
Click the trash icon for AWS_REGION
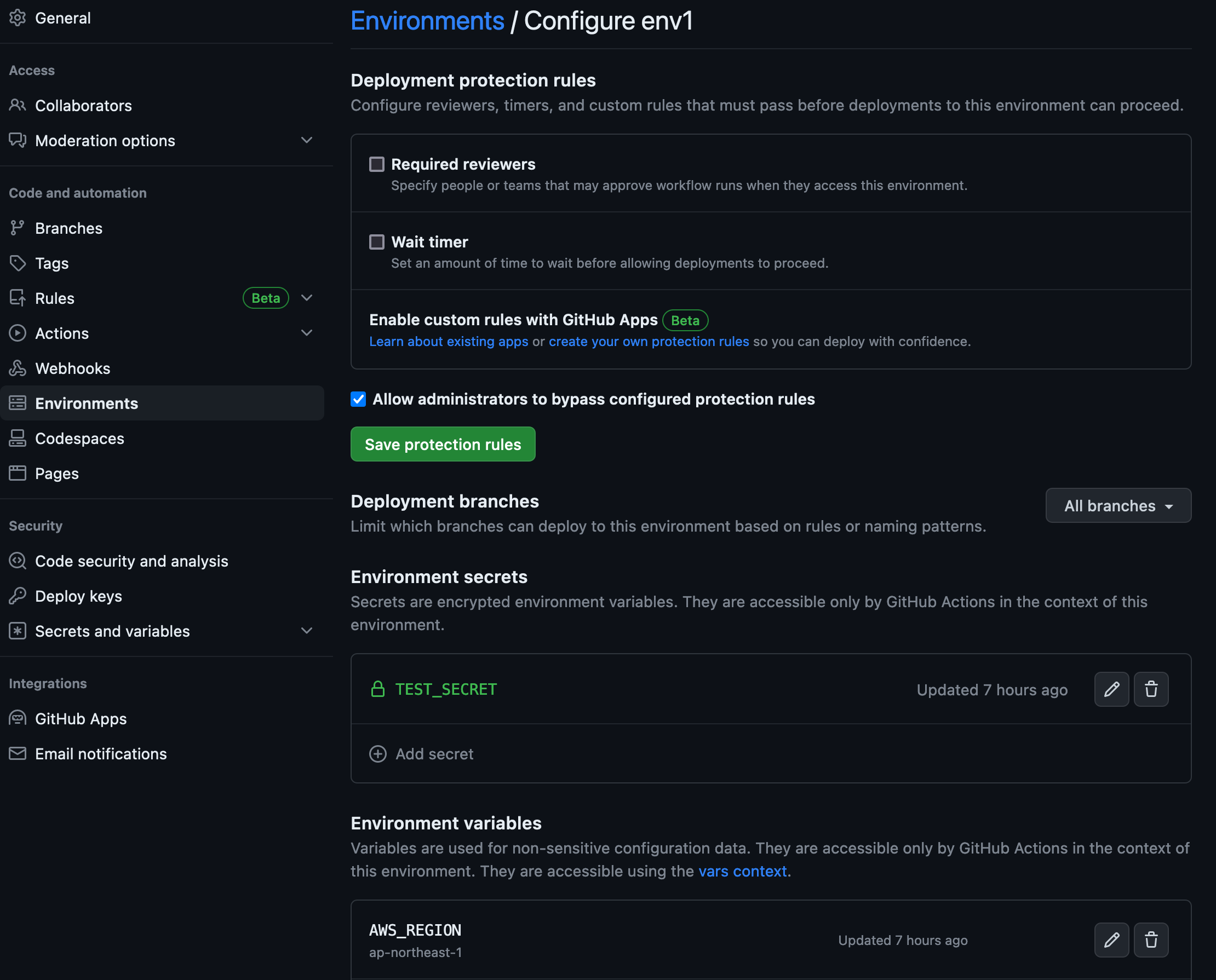(x=1150, y=940)
